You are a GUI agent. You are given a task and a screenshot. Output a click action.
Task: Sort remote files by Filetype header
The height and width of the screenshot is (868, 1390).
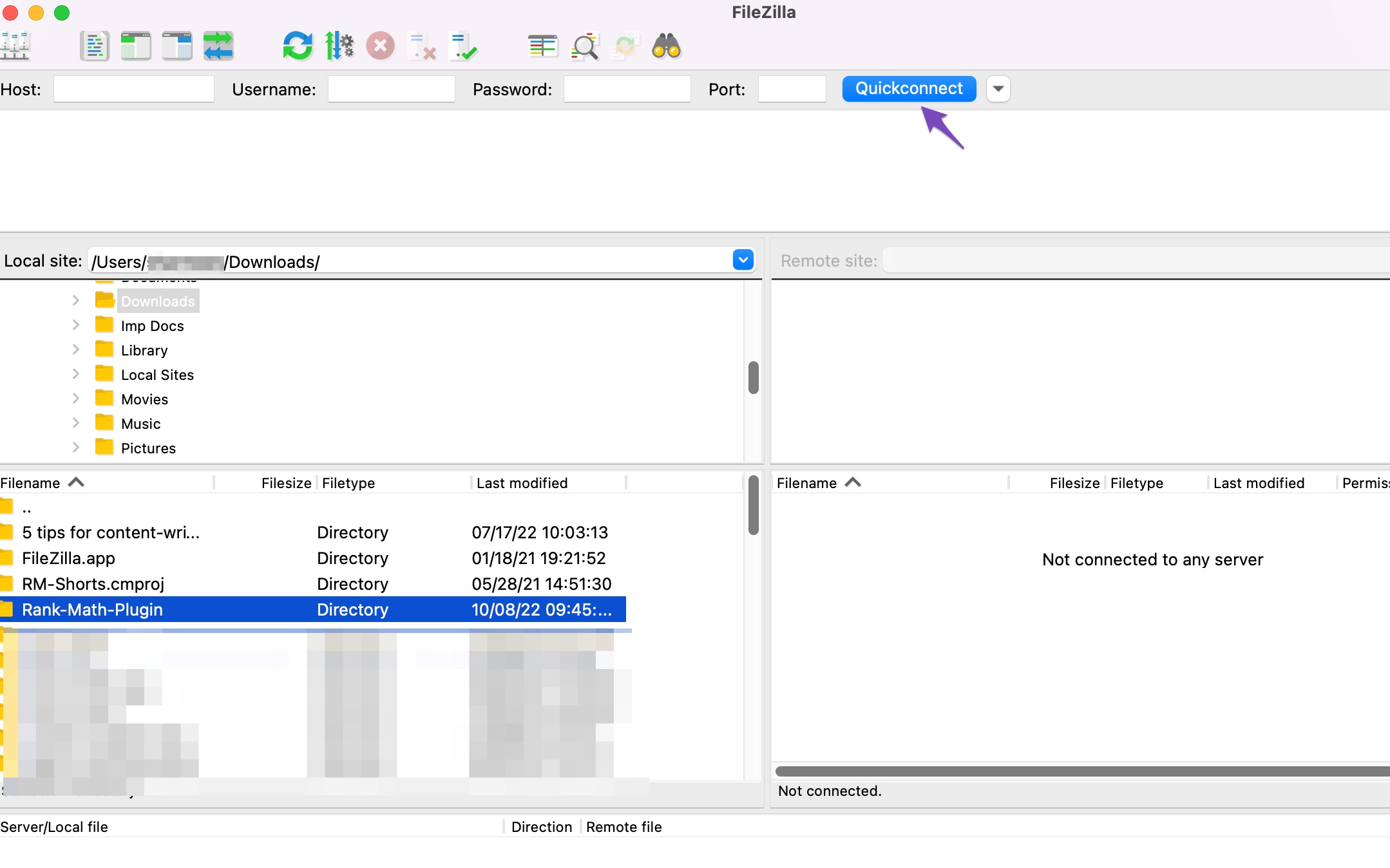pos(1157,483)
